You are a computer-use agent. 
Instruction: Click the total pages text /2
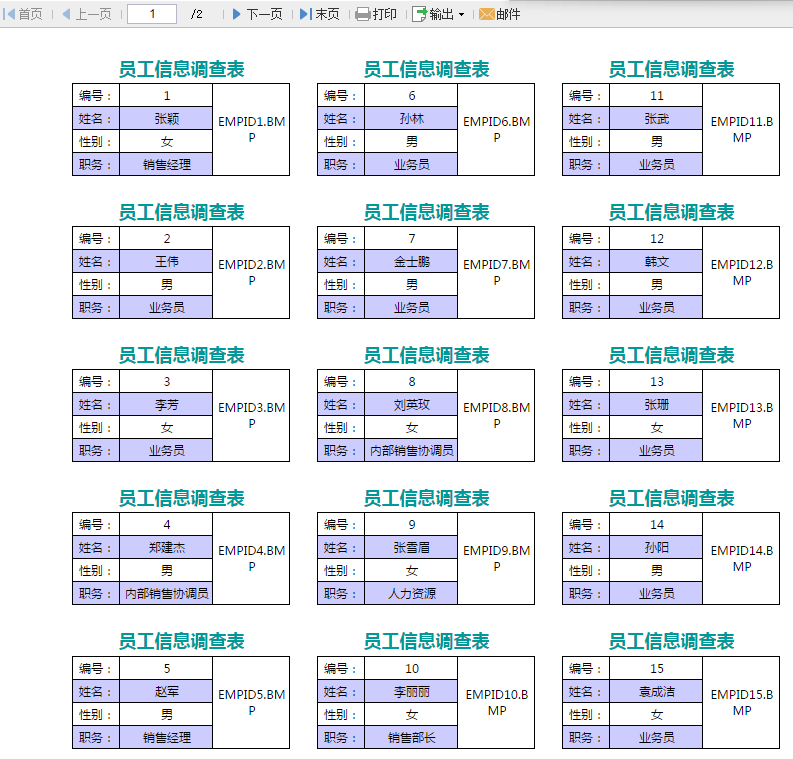[197, 14]
